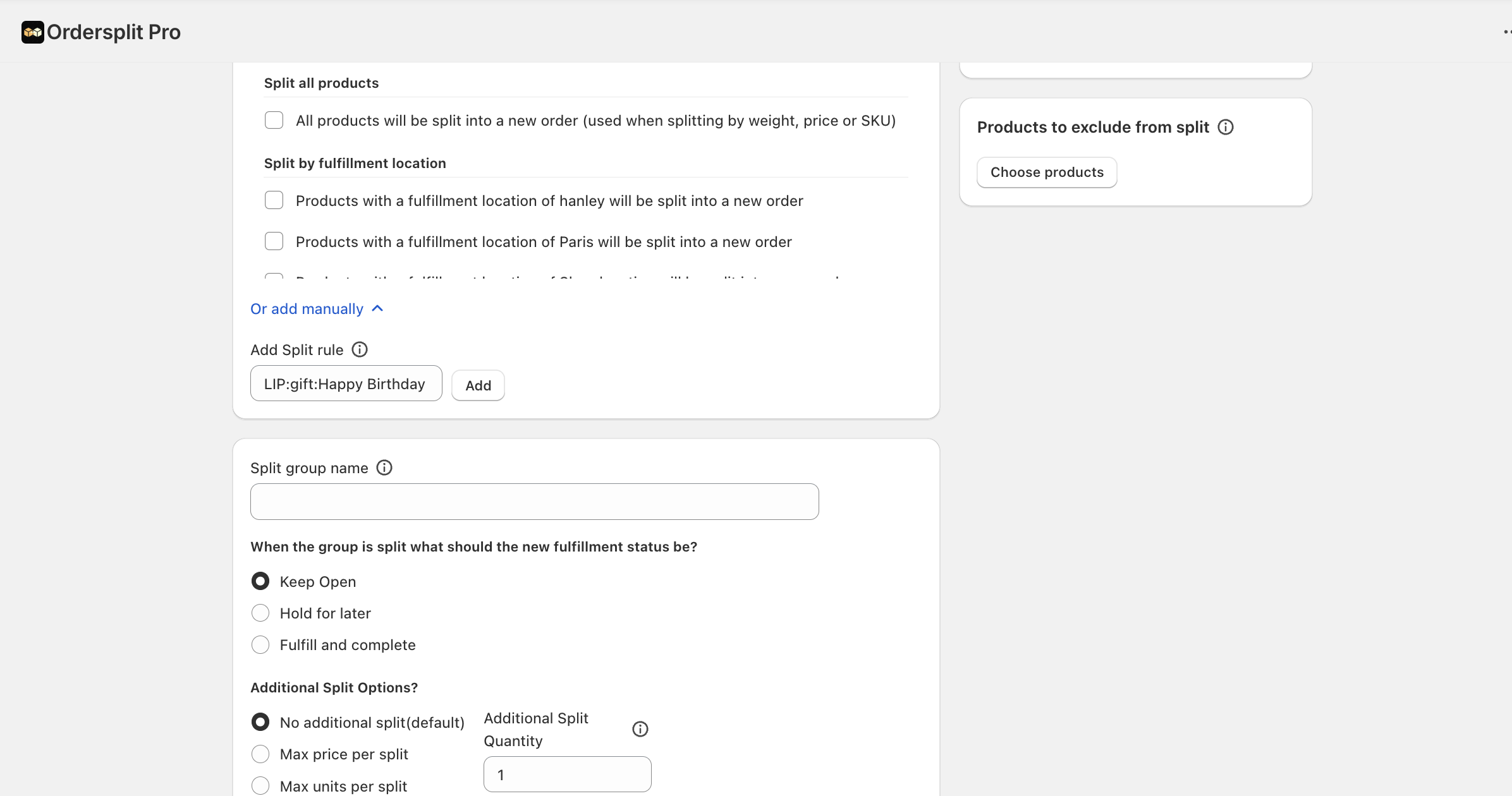Click info icon next to Split group name

click(x=384, y=467)
